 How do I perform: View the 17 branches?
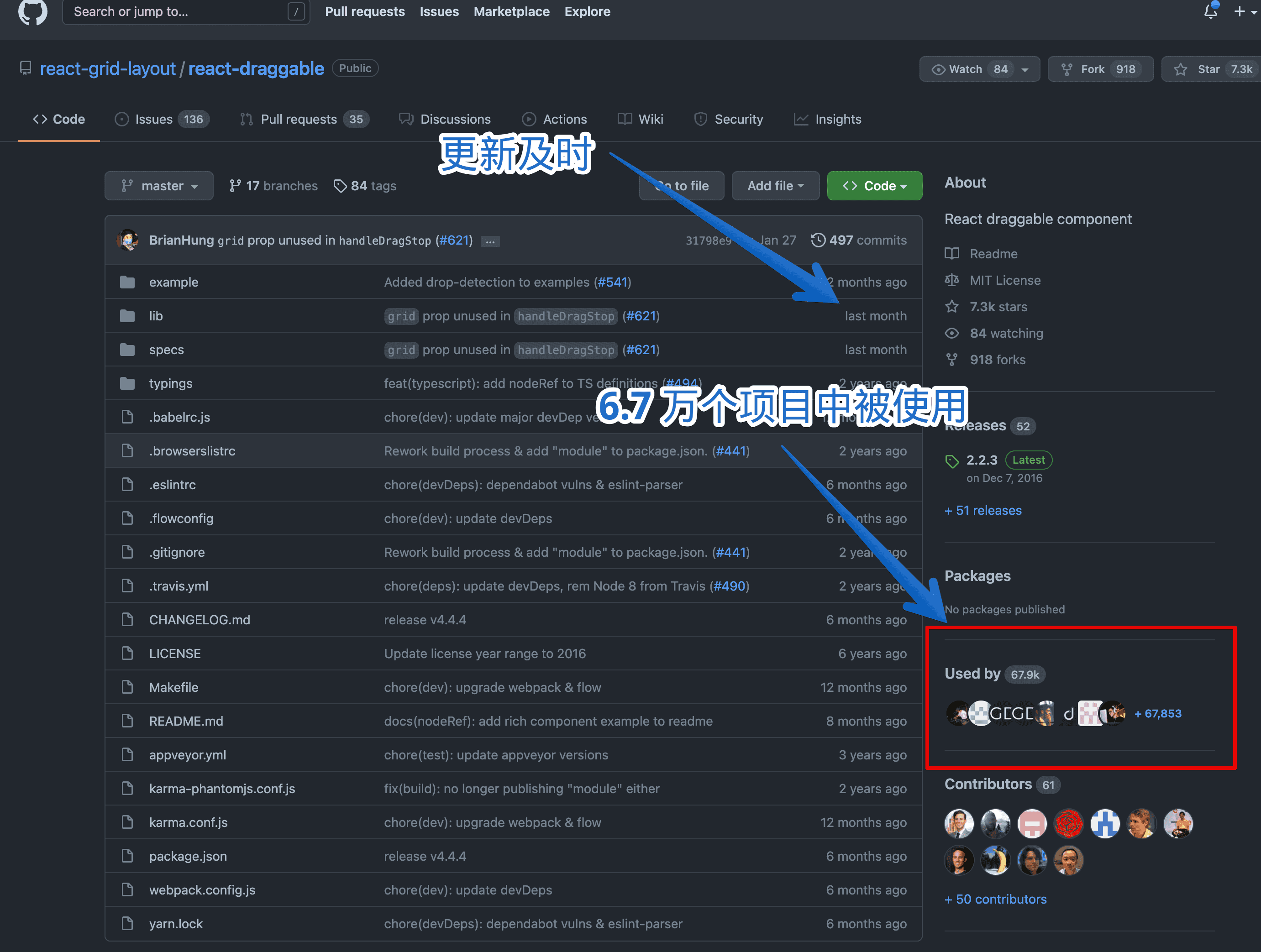[x=273, y=186]
